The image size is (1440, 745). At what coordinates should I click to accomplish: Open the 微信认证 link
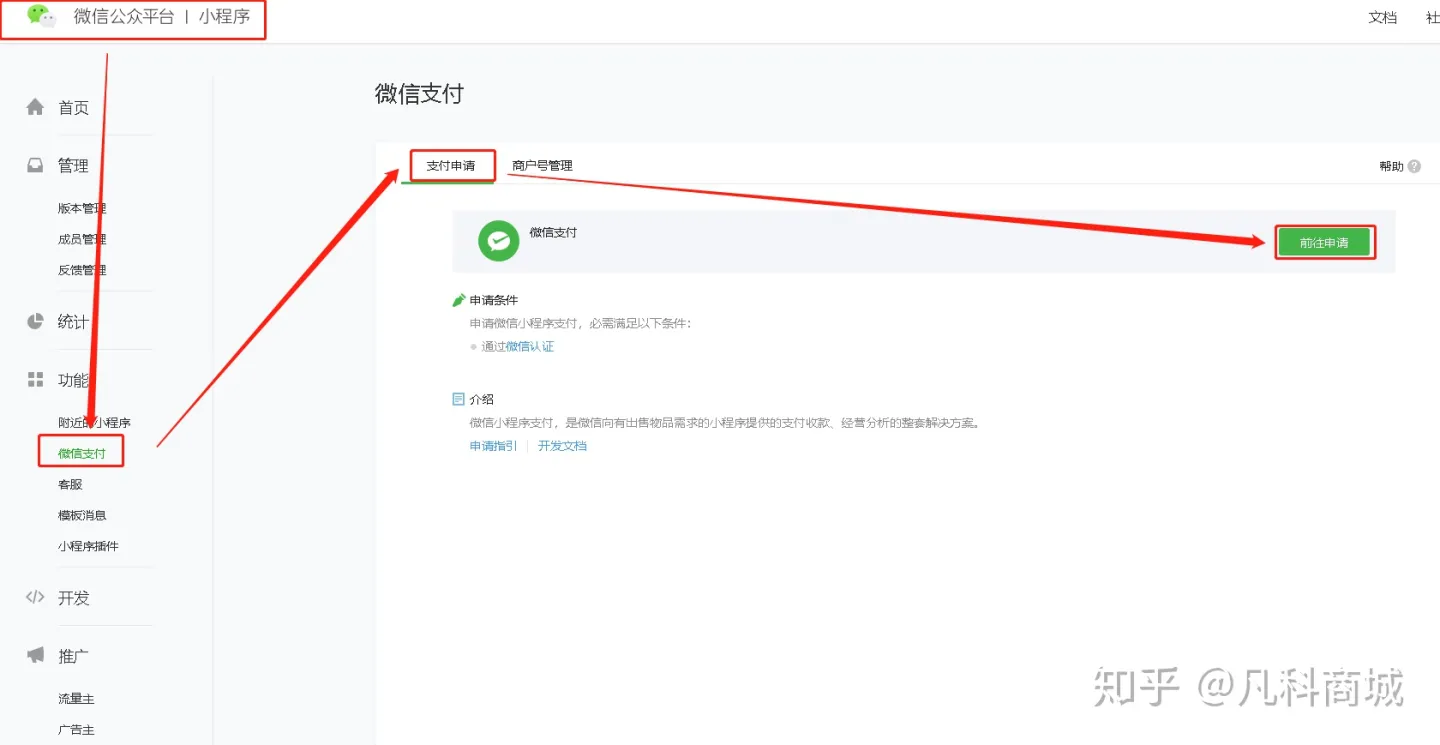tap(529, 346)
